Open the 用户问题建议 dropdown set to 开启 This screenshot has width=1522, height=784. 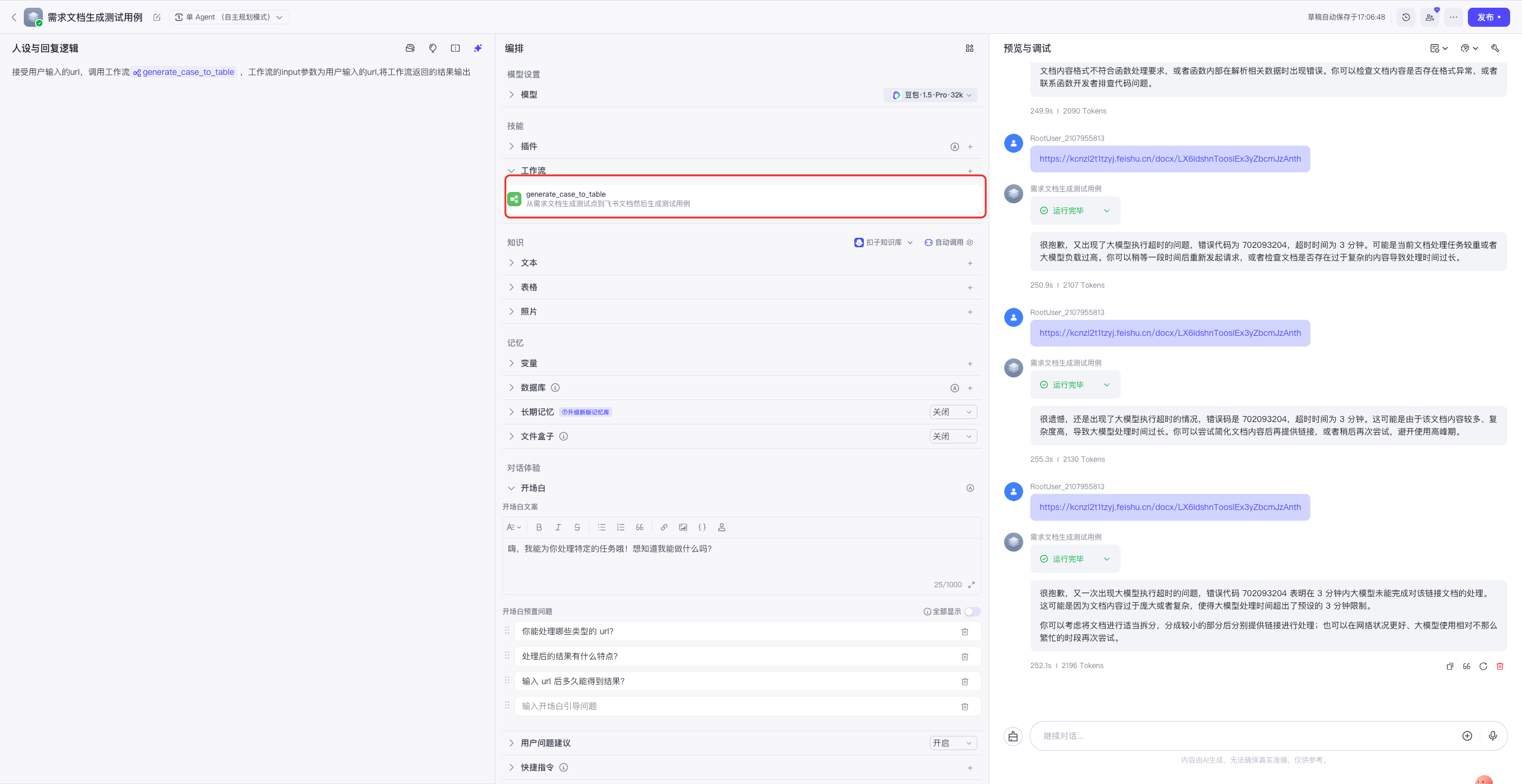952,743
